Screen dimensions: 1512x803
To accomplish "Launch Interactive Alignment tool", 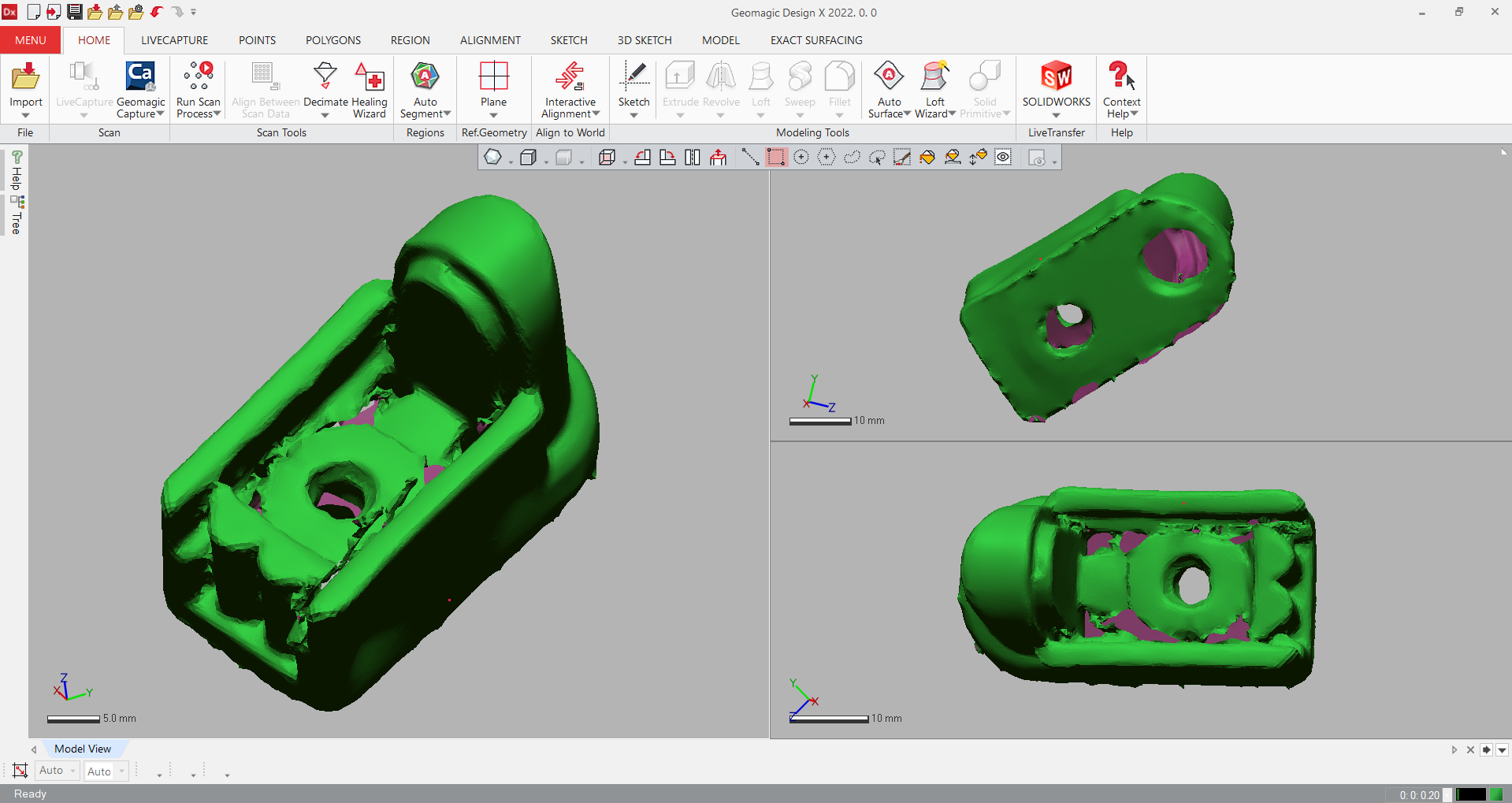I will [570, 79].
